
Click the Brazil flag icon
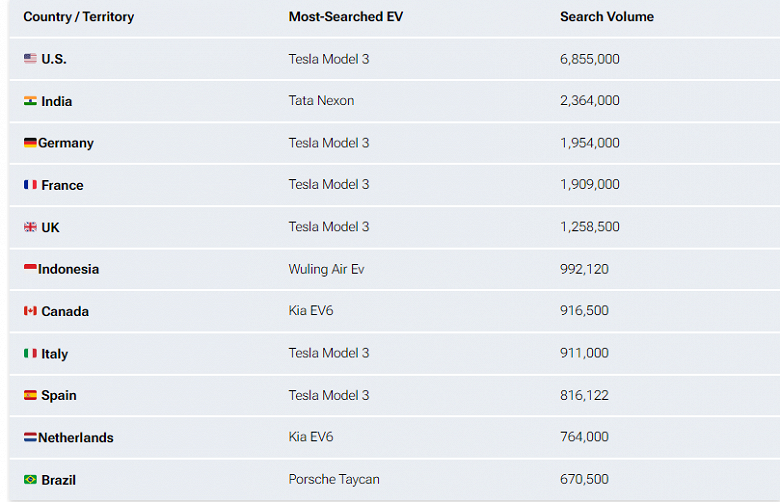[30, 480]
